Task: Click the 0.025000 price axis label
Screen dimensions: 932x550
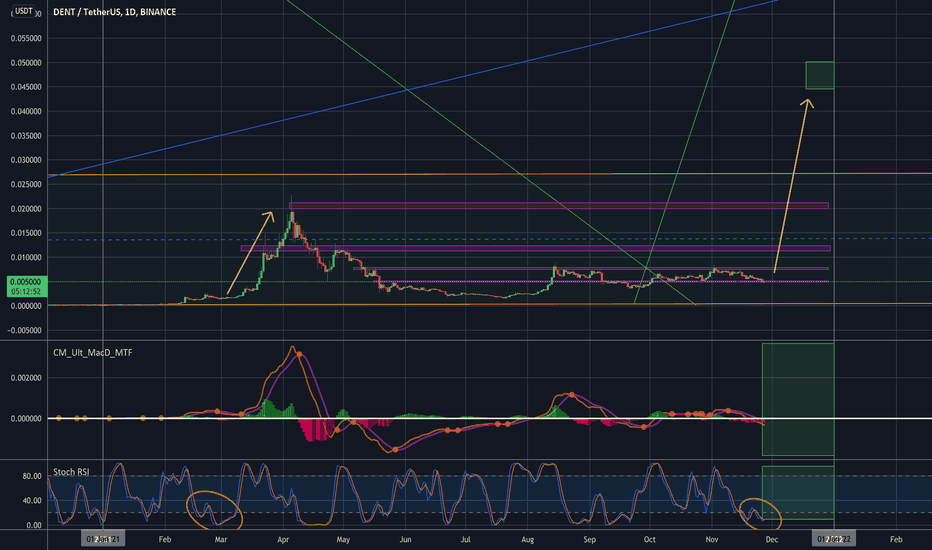Action: point(26,184)
